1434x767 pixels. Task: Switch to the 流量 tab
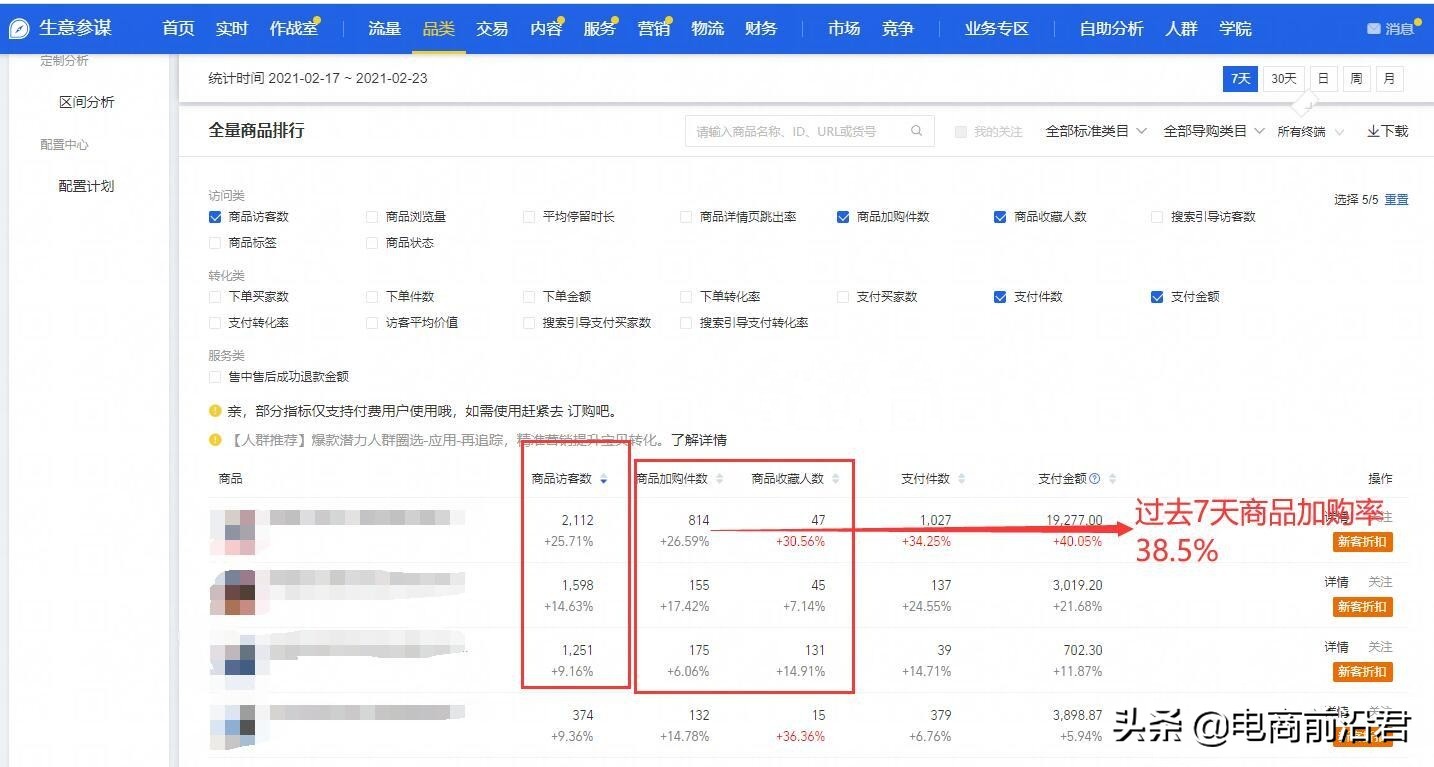tap(384, 29)
